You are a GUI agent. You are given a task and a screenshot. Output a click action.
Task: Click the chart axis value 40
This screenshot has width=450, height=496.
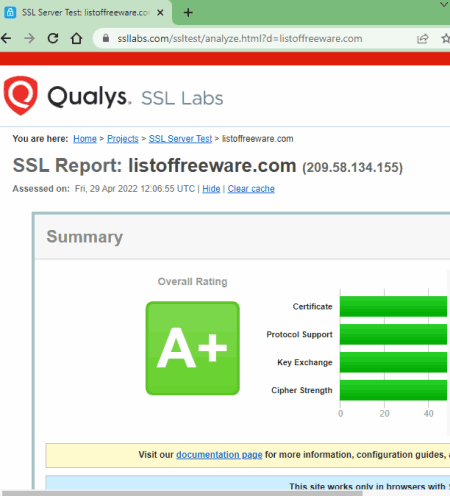[x=429, y=414]
